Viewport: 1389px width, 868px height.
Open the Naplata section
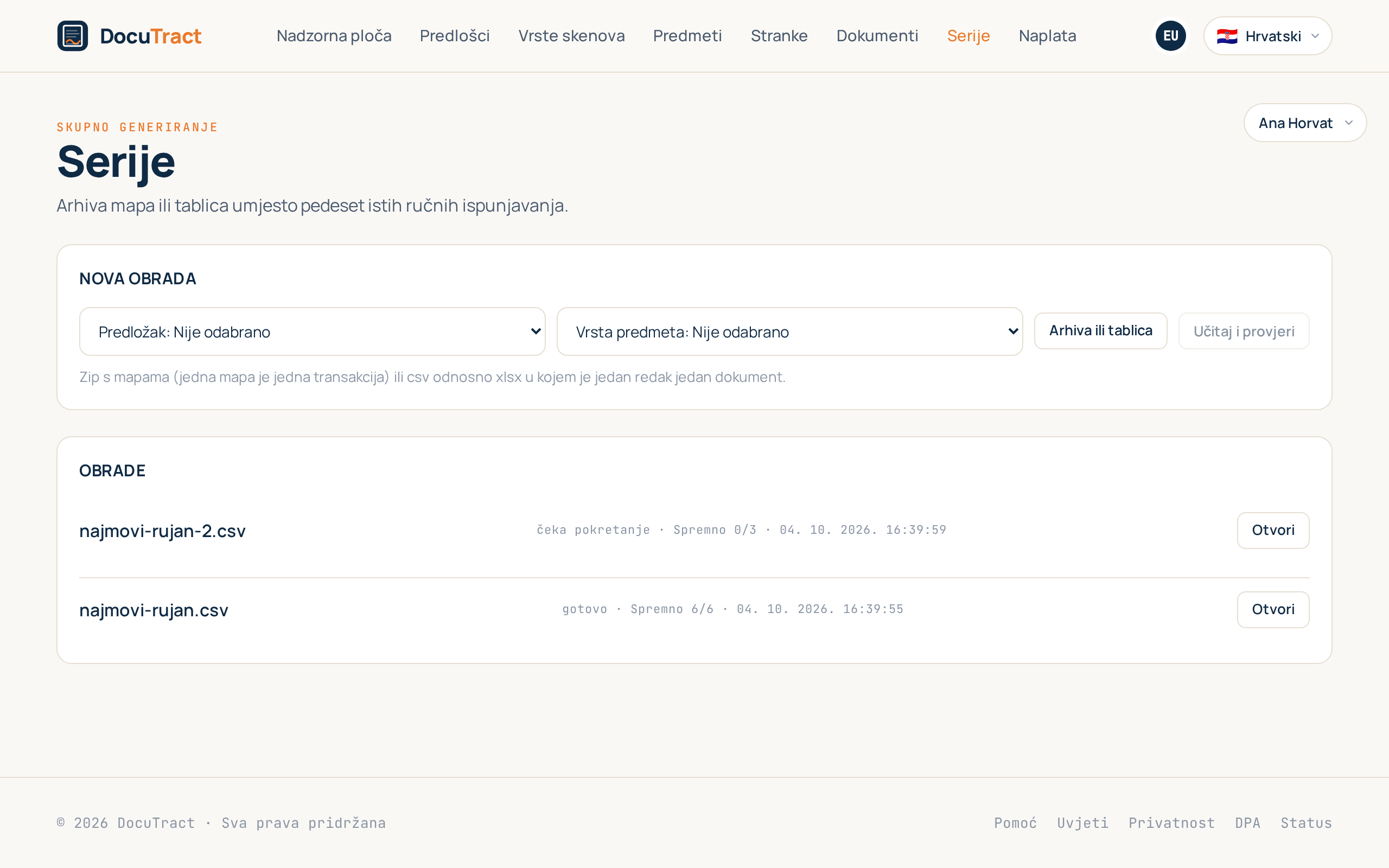click(x=1047, y=36)
